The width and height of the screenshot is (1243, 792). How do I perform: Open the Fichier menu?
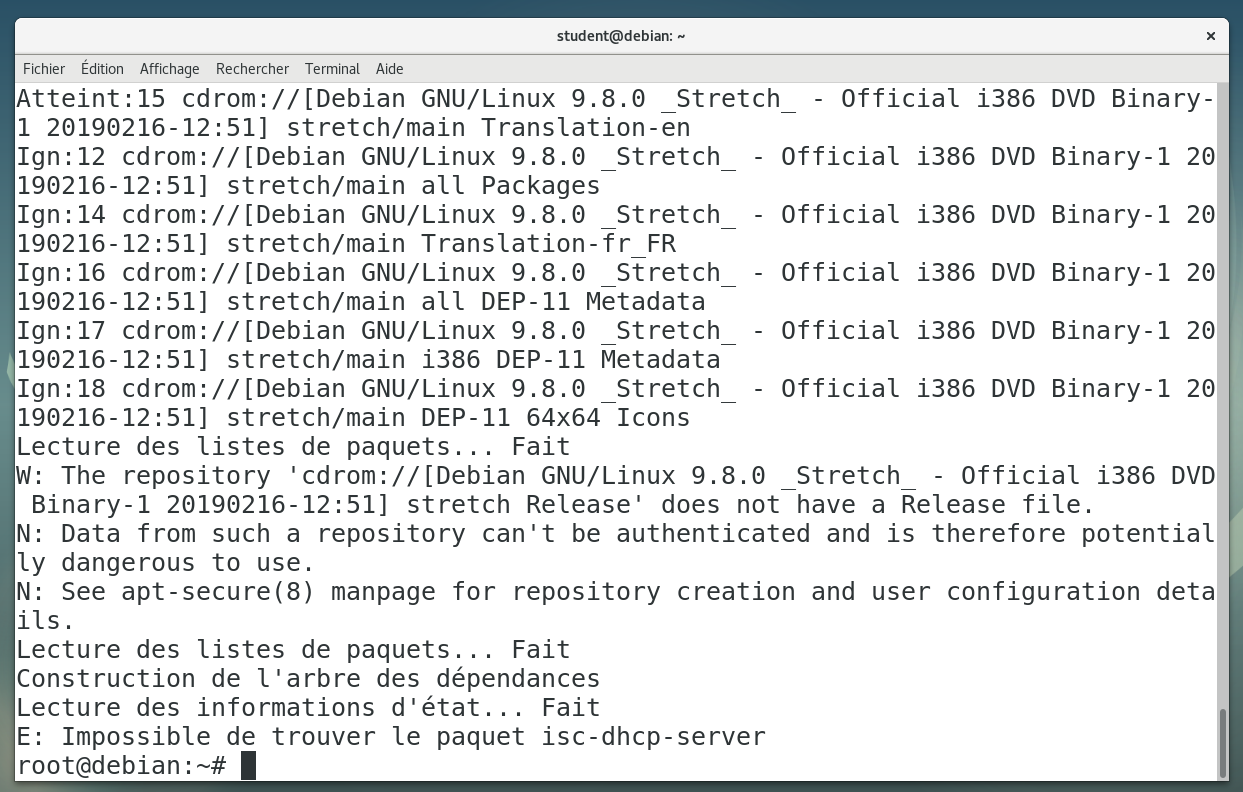point(44,69)
